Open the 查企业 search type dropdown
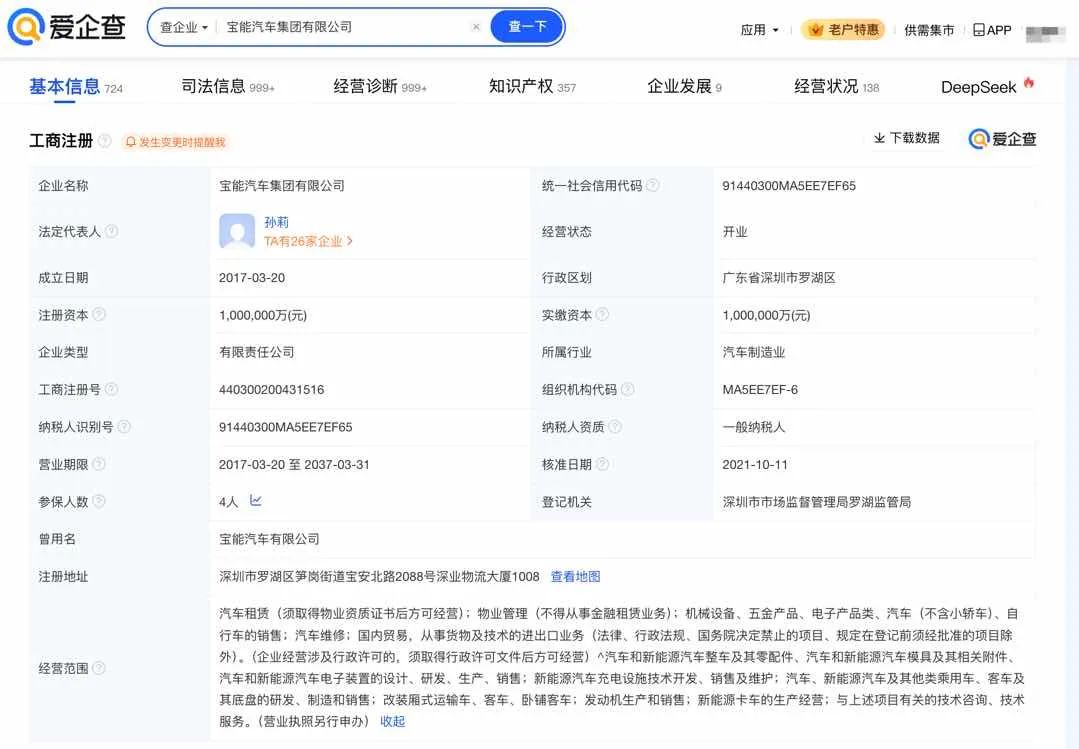 [x=184, y=28]
